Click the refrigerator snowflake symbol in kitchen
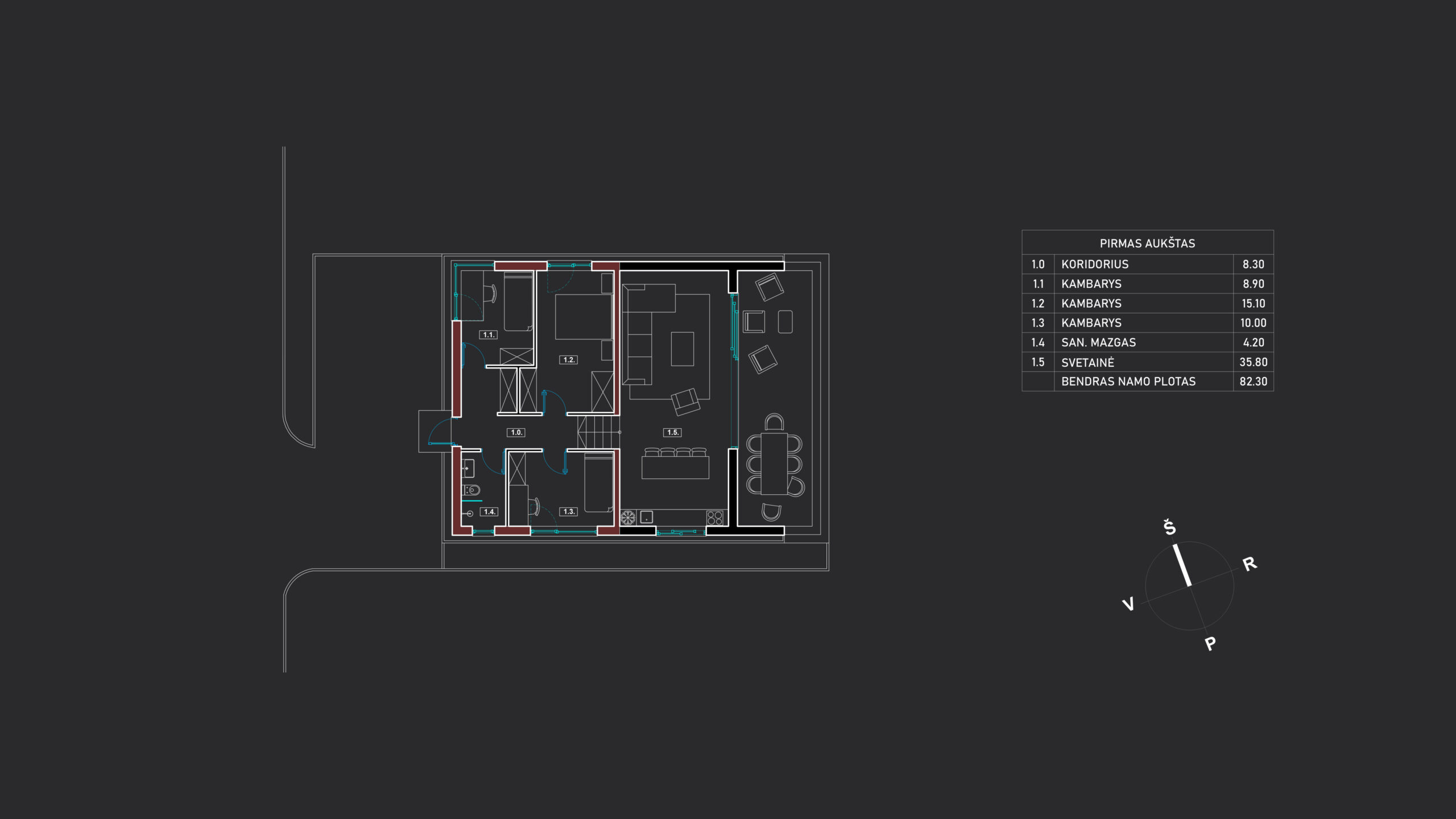The height and width of the screenshot is (819, 1456). pyautogui.click(x=628, y=518)
